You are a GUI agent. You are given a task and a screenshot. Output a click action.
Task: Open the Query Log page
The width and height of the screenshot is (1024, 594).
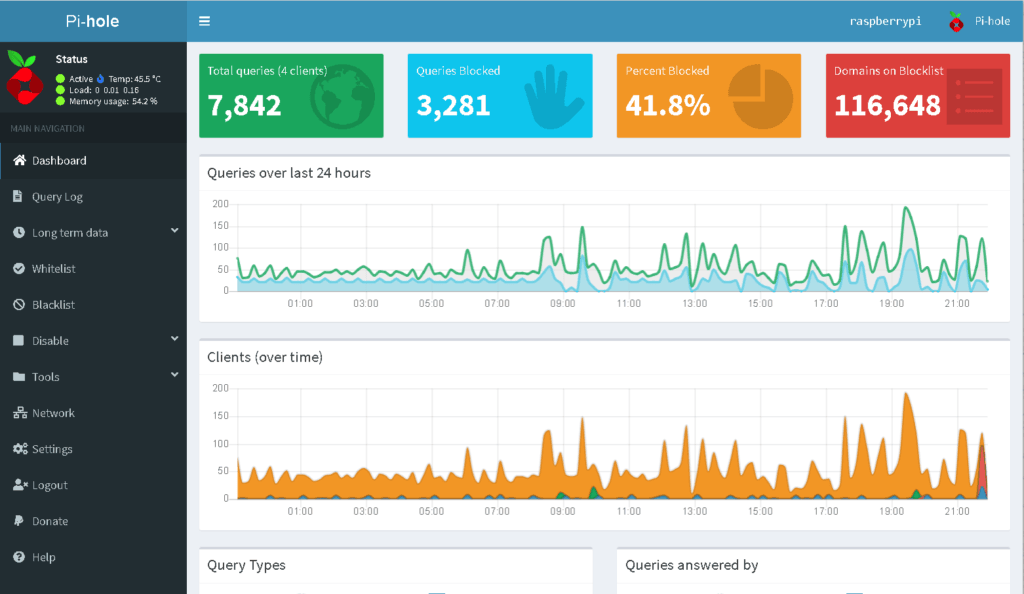click(x=93, y=196)
